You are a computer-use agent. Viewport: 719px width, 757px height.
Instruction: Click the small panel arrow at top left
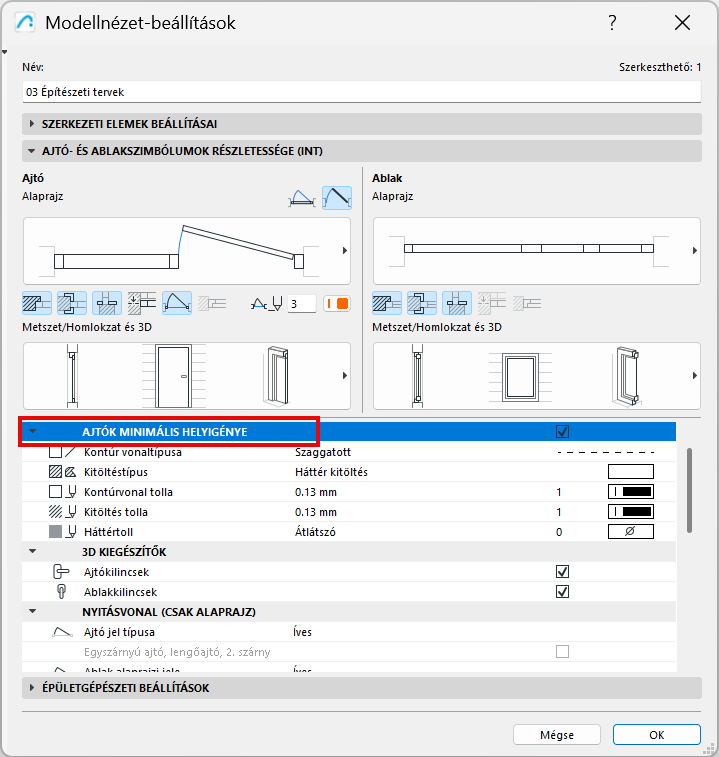[x=4, y=52]
